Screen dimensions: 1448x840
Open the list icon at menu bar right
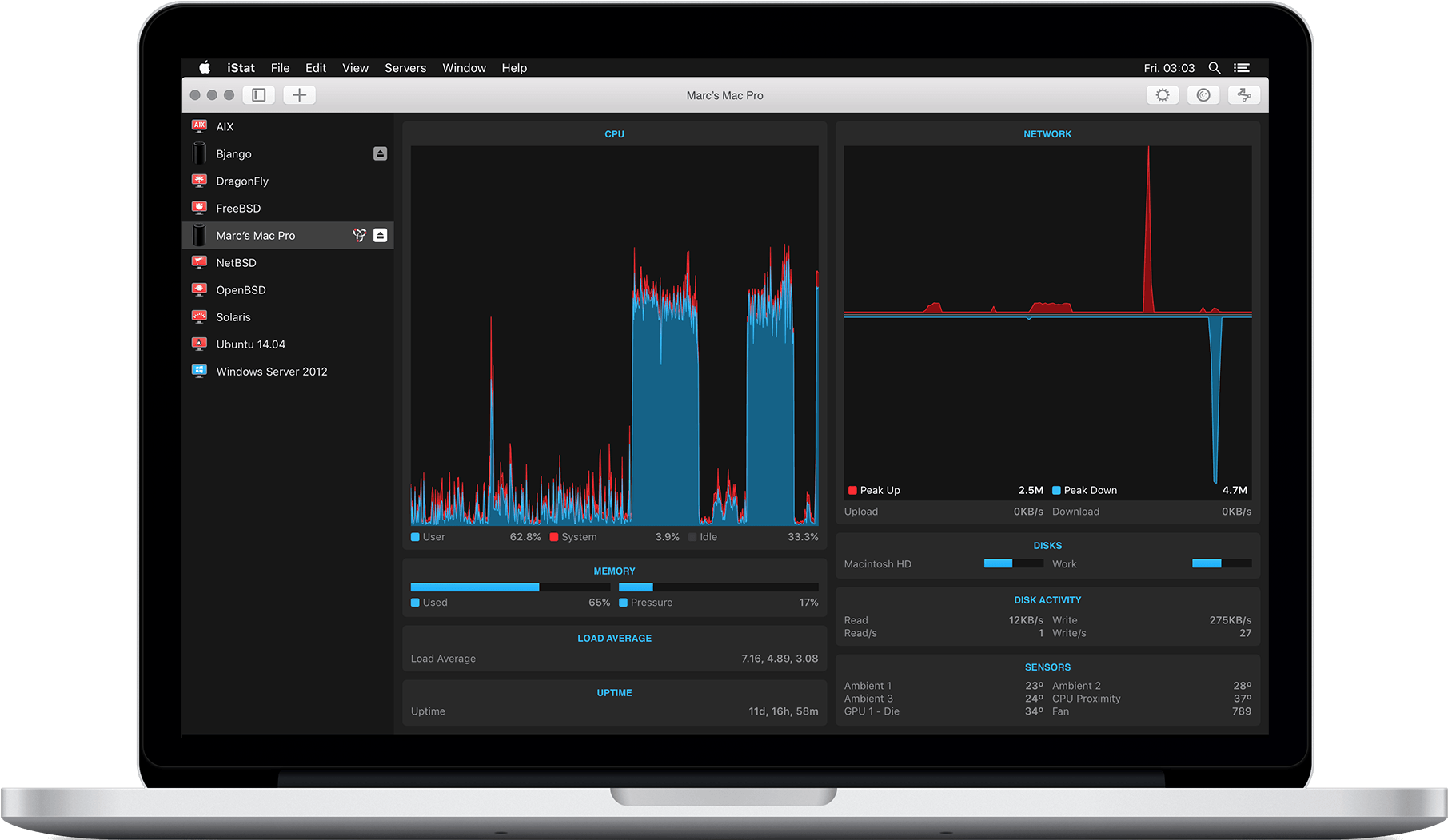coord(1243,67)
